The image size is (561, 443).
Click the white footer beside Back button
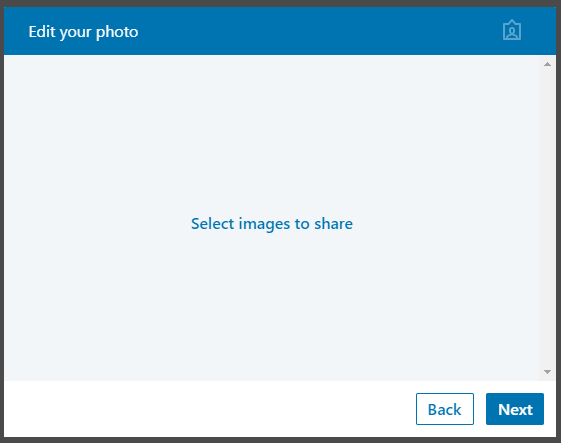tap(210, 409)
